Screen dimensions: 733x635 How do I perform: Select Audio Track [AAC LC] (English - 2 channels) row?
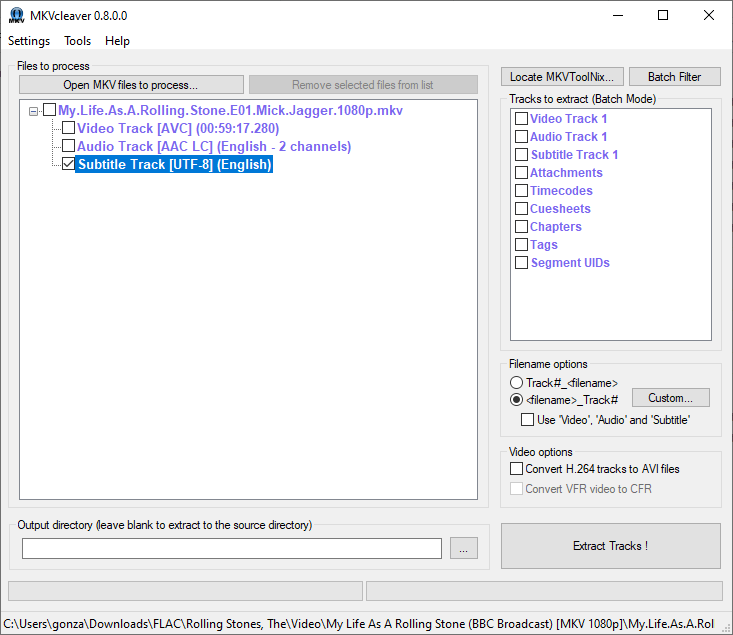[214, 146]
